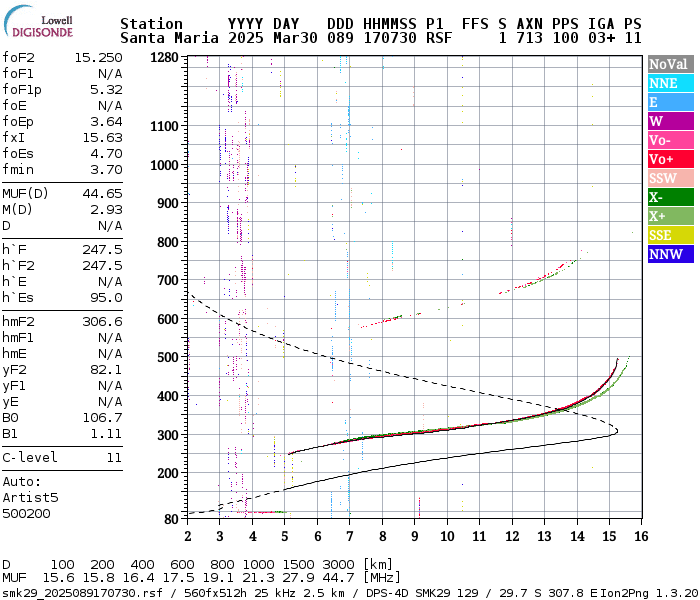Select the NoVal legend swatch
This screenshot has width=700, height=600.
coord(671,64)
